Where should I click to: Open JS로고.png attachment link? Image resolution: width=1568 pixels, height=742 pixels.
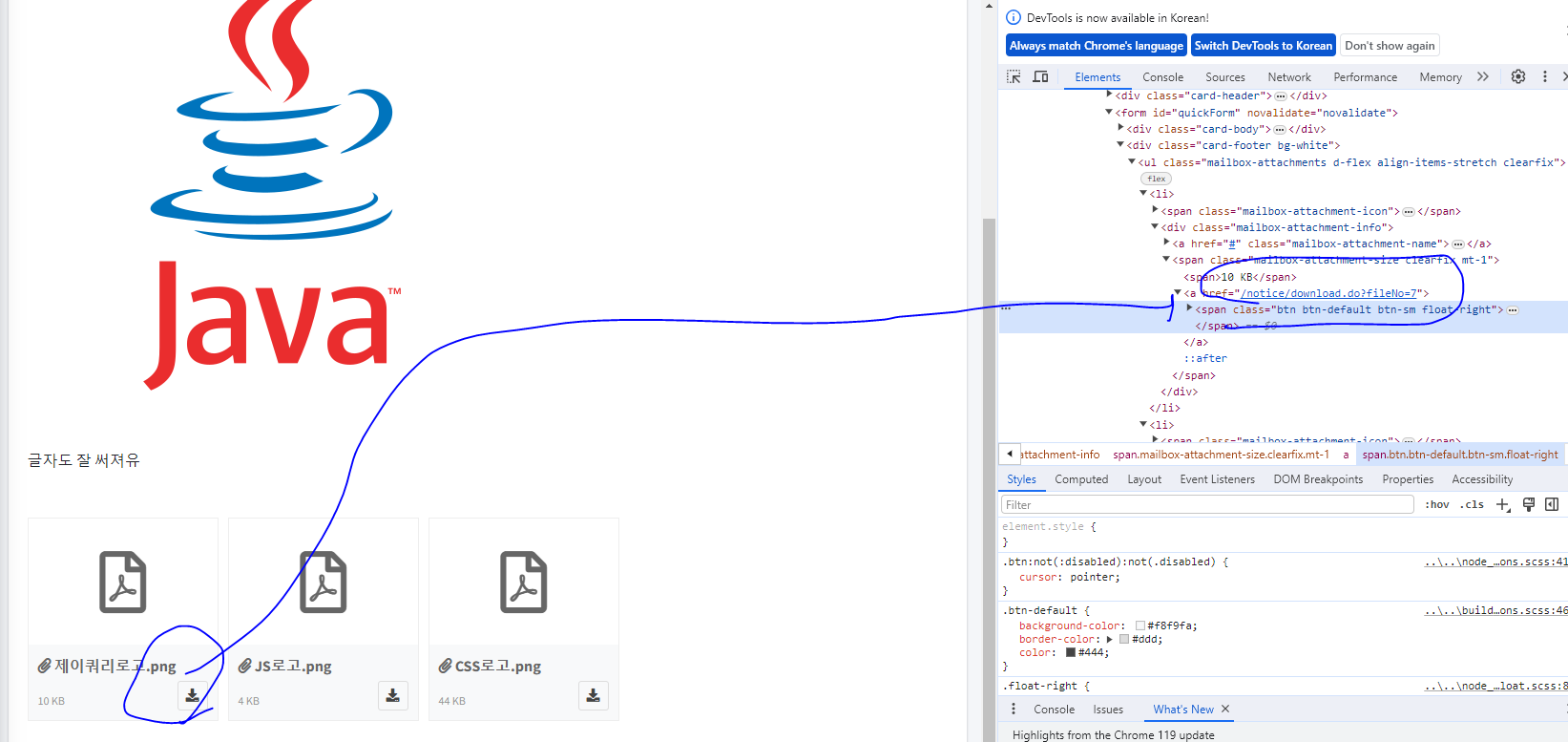click(x=293, y=666)
